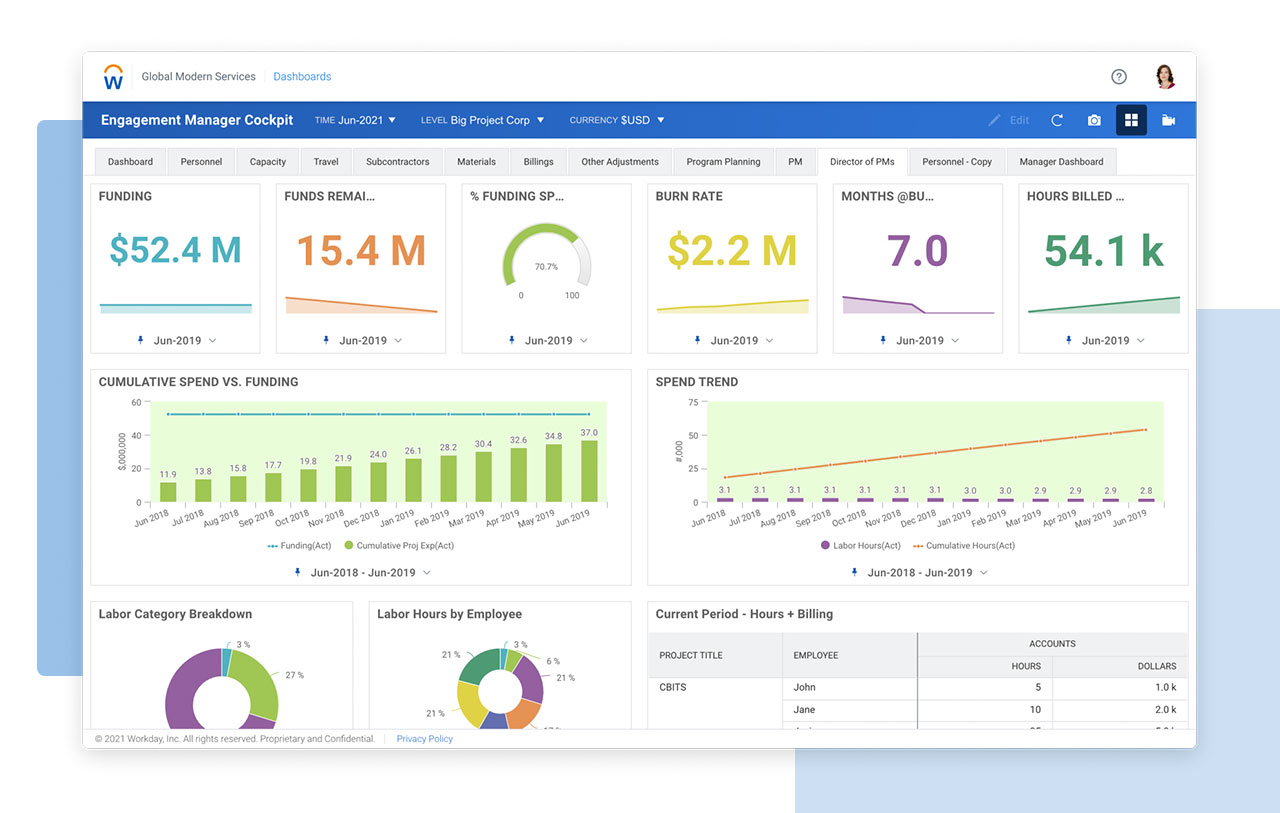Toggle Labor Hours(Act) legend series
Viewport: 1280px width, 813px height.
point(859,546)
